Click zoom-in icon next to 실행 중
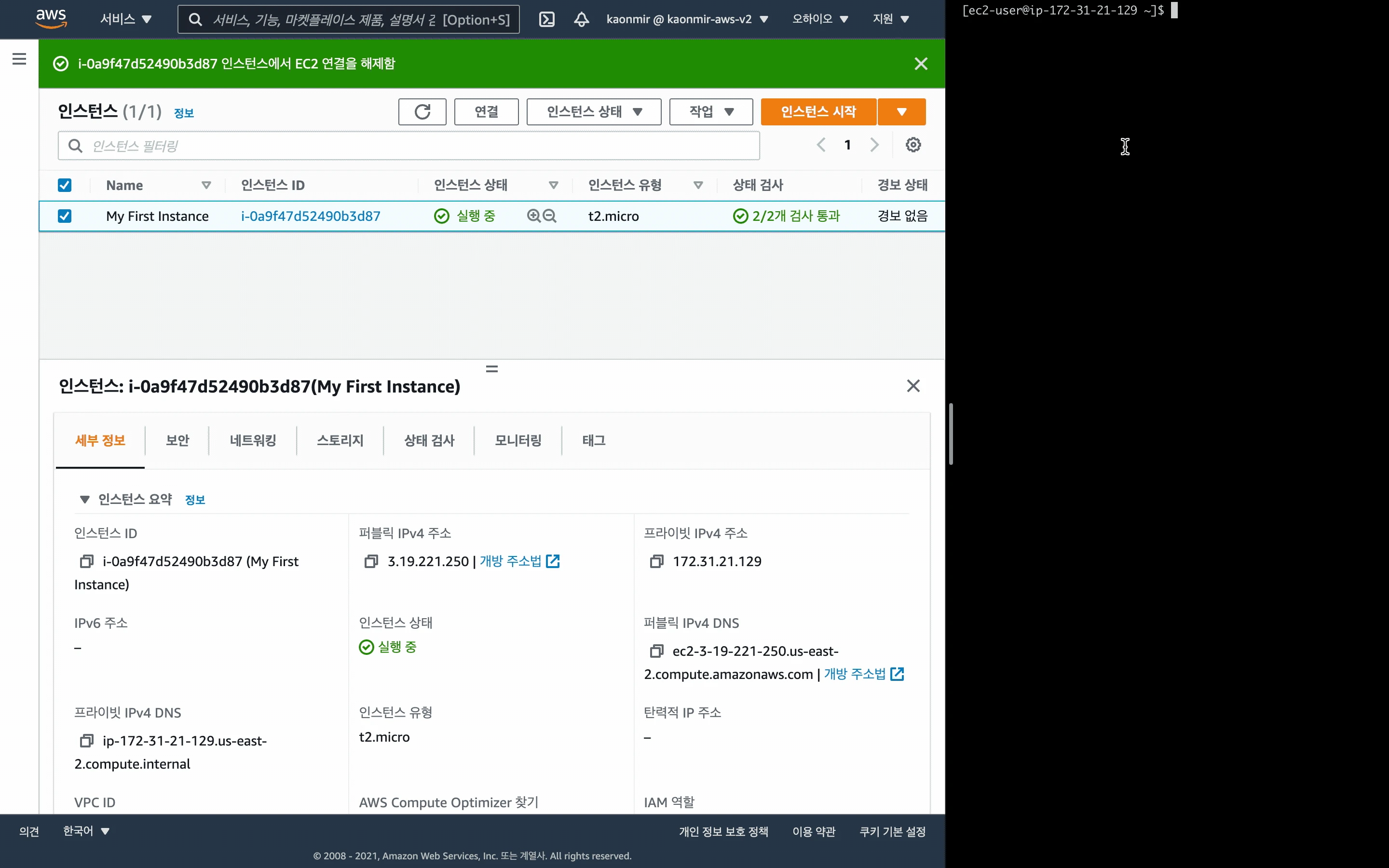Screen dimensions: 1389x868 click(533, 216)
